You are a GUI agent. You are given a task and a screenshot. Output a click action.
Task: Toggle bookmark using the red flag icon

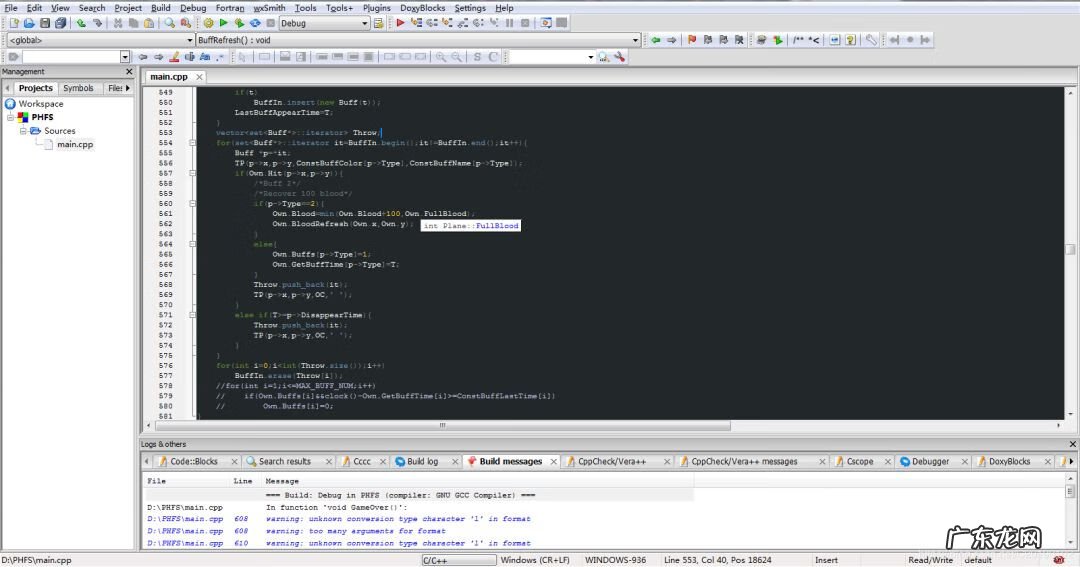point(691,40)
